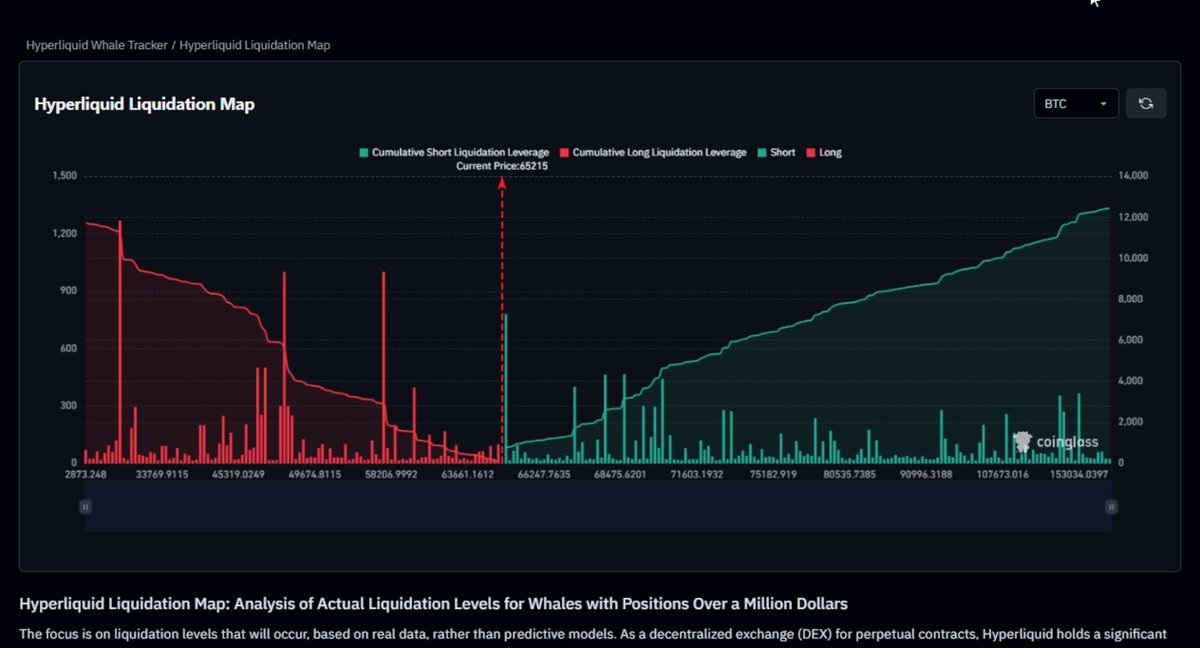
Task: Click the Hyperliquid Liquidation Map breadcrumb item
Action: [255, 45]
